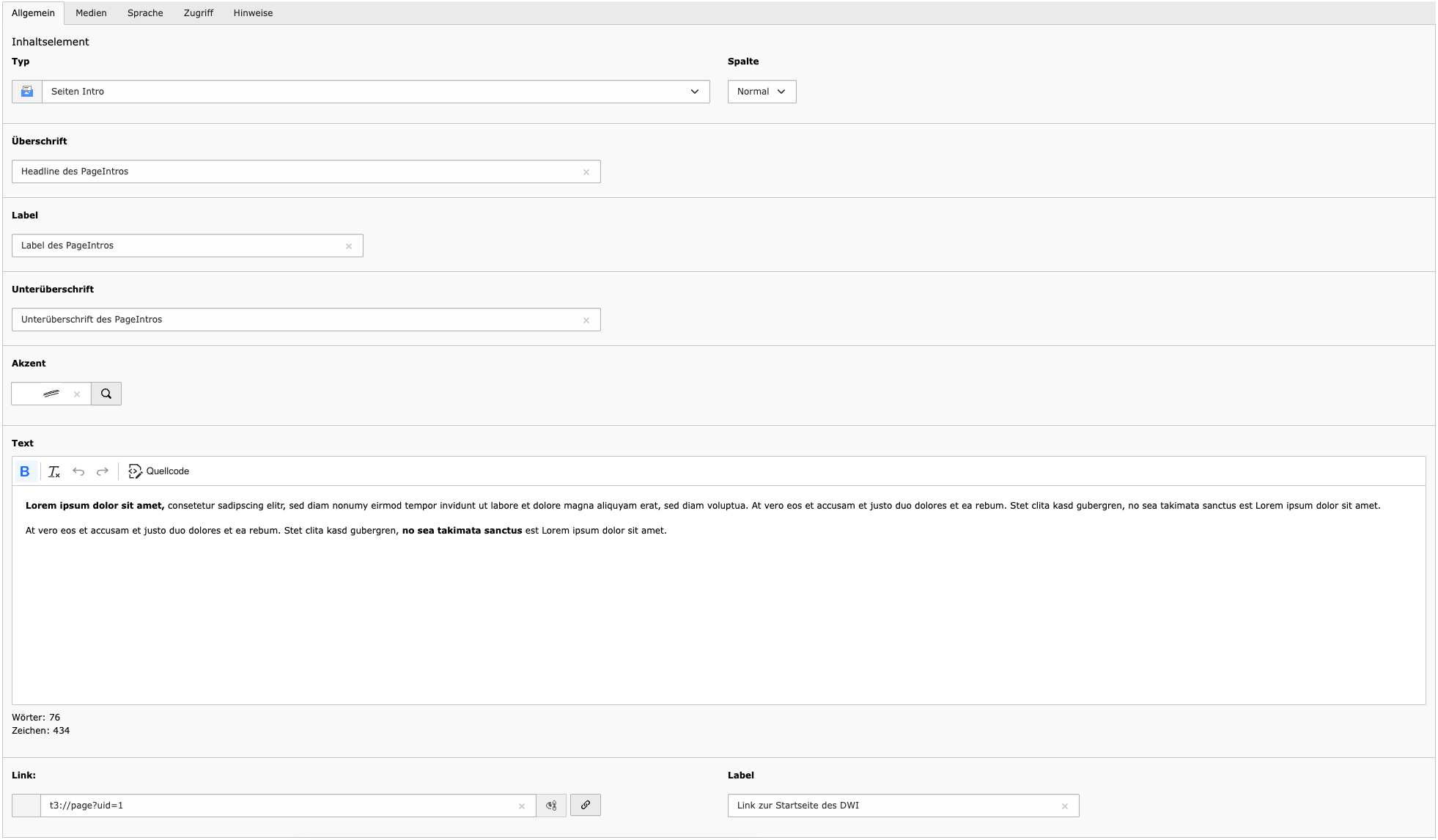Clear the Überschrift field
The image size is (1438, 840).
tap(586, 172)
